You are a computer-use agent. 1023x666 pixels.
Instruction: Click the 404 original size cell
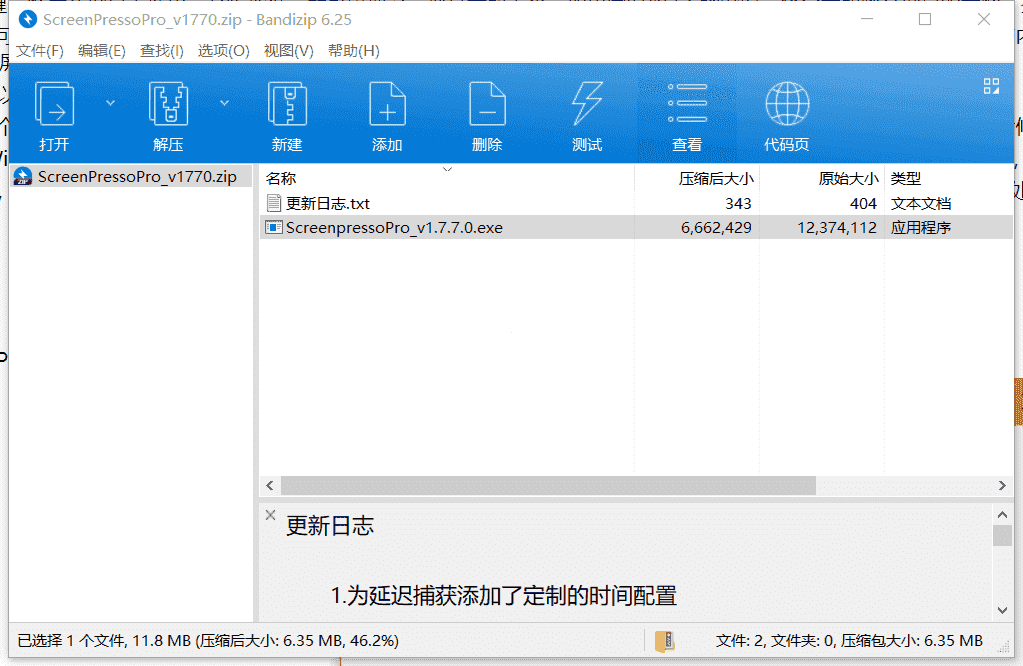point(863,204)
